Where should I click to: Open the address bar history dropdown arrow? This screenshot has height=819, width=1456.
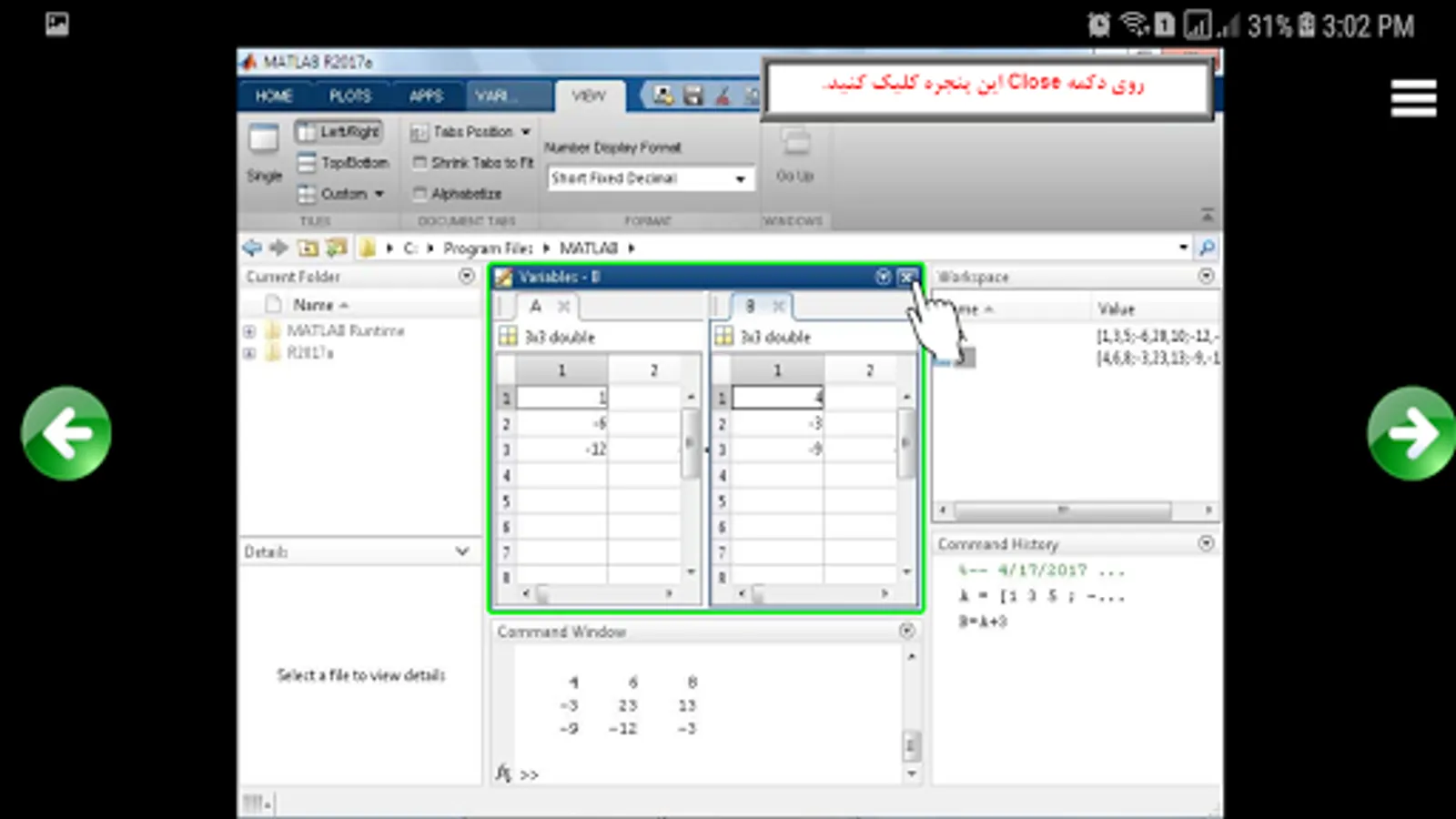tap(1183, 248)
